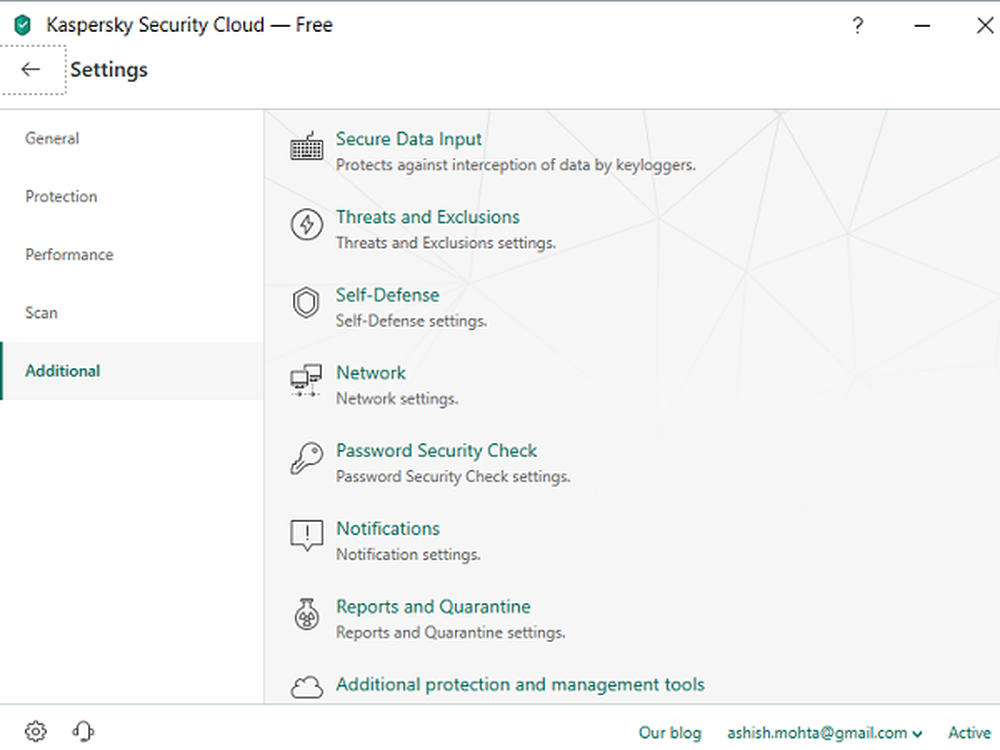Open the Protection settings section

tap(61, 196)
